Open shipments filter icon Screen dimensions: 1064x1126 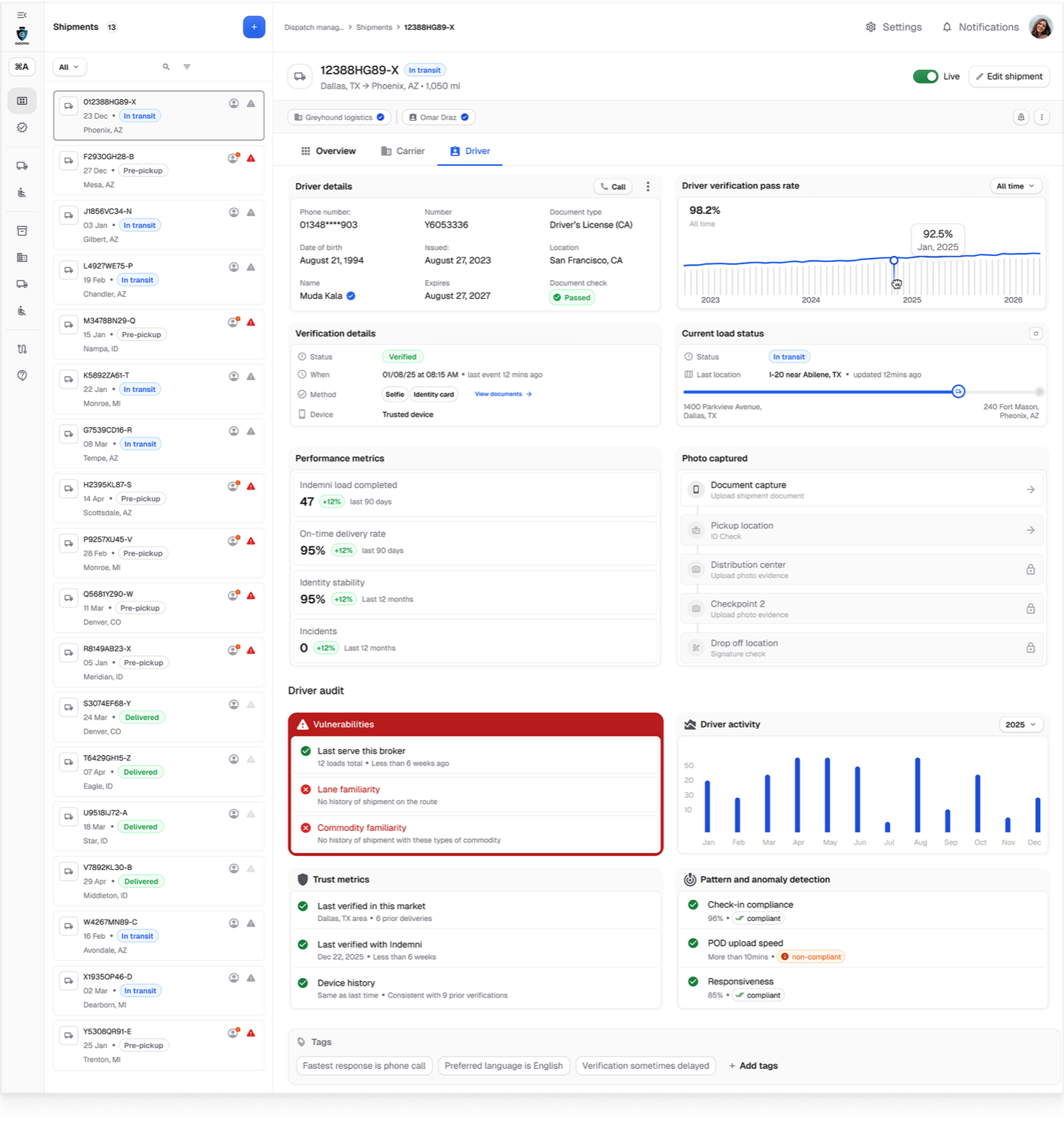pyautogui.click(x=187, y=67)
